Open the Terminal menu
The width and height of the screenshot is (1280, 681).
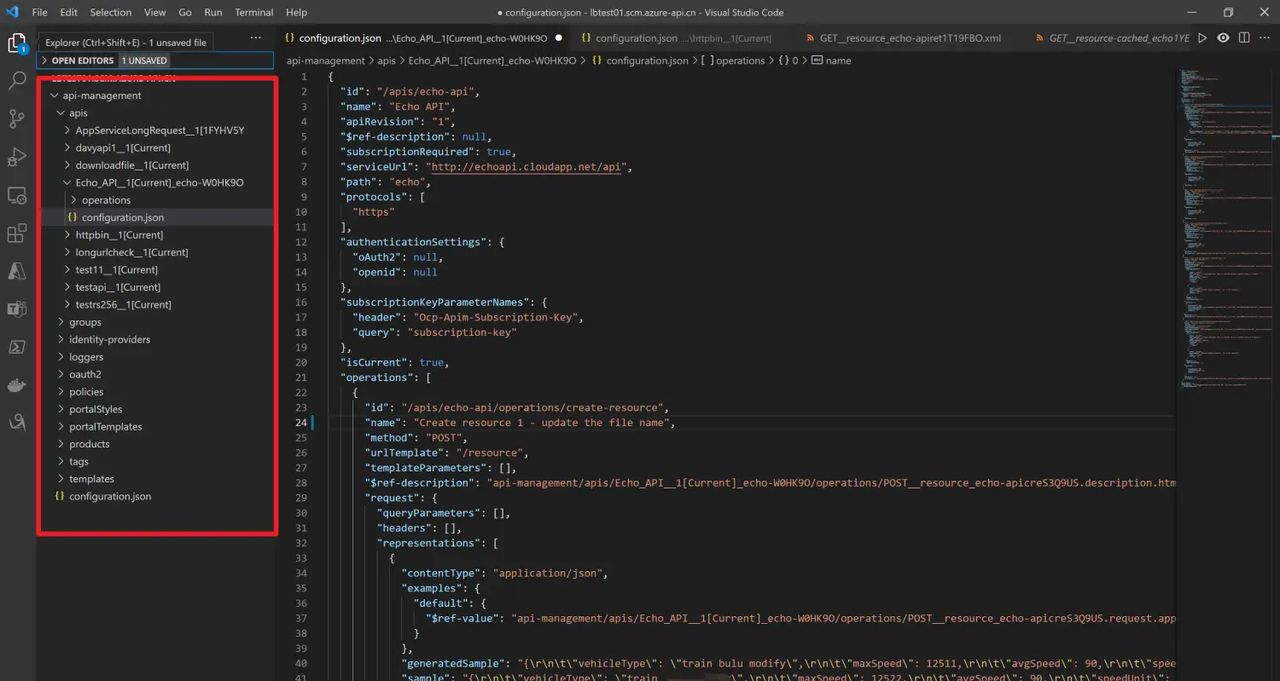[x=254, y=12]
